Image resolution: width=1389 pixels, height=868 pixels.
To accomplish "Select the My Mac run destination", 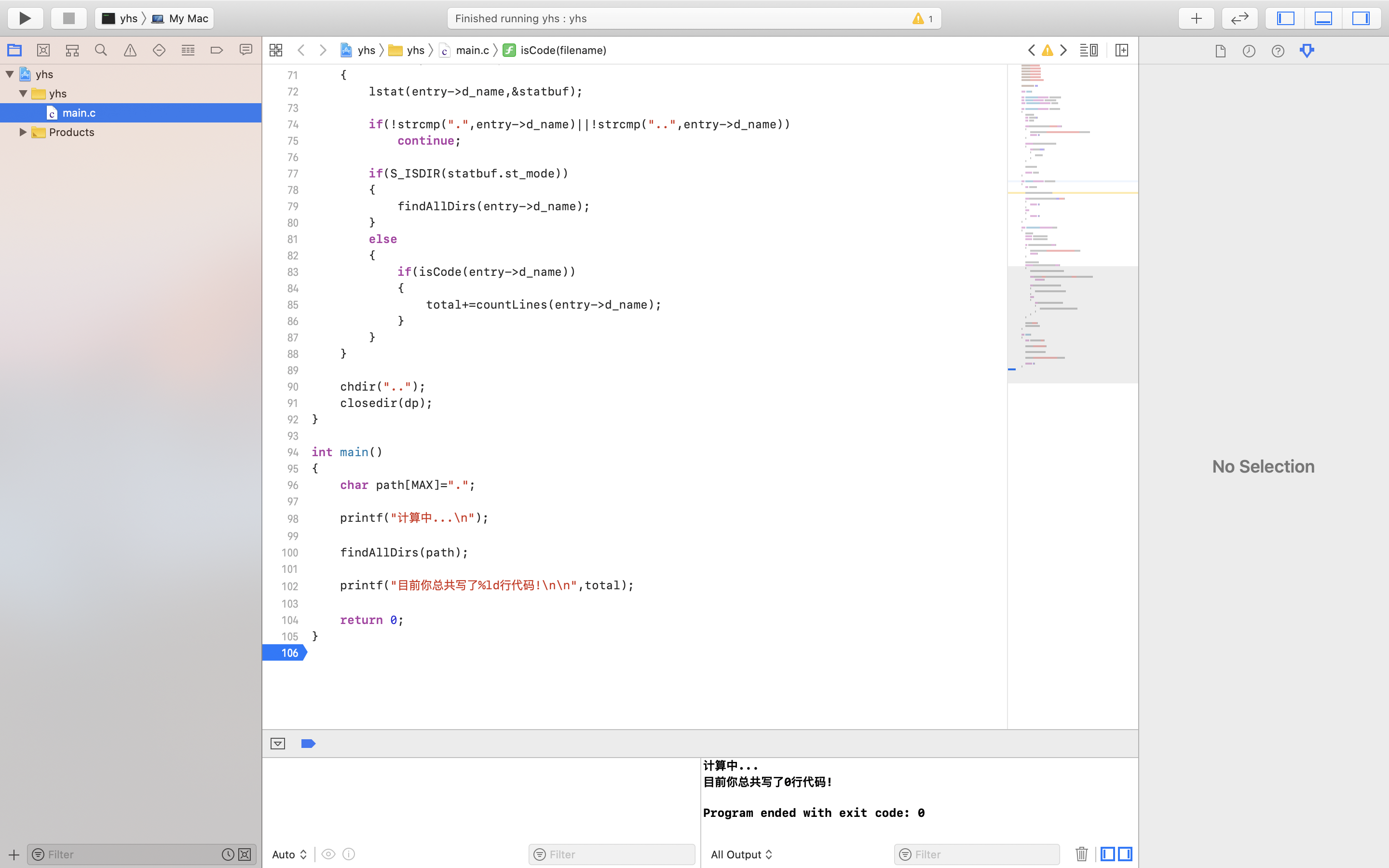I will pyautogui.click(x=180, y=18).
